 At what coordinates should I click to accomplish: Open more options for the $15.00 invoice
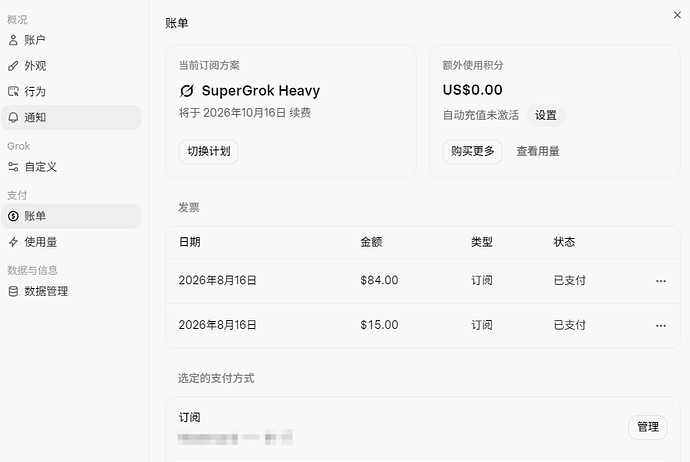click(x=661, y=326)
